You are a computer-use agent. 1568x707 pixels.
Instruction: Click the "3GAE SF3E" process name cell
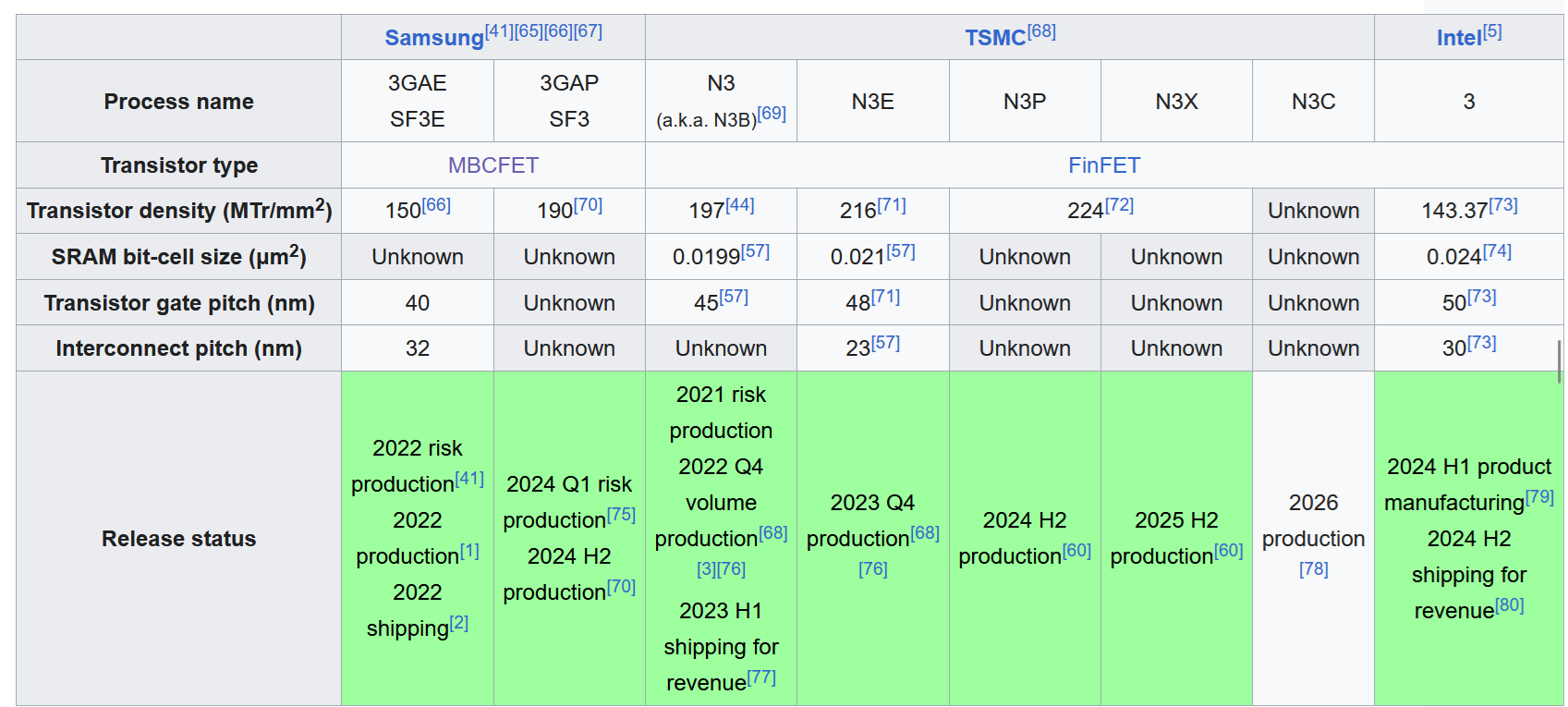point(418,101)
